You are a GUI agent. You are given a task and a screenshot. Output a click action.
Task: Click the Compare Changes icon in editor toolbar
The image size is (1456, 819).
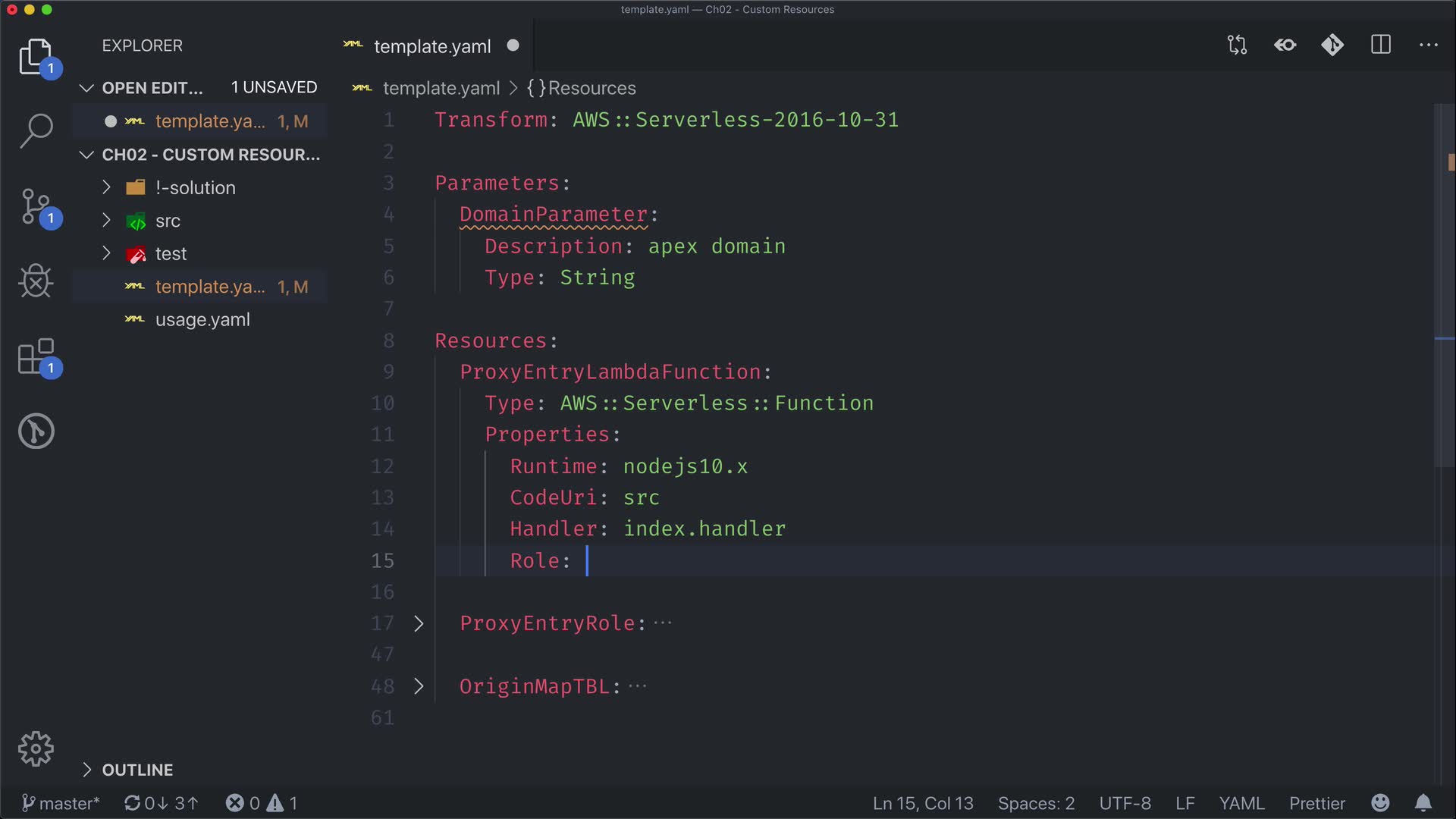pyautogui.click(x=1237, y=45)
